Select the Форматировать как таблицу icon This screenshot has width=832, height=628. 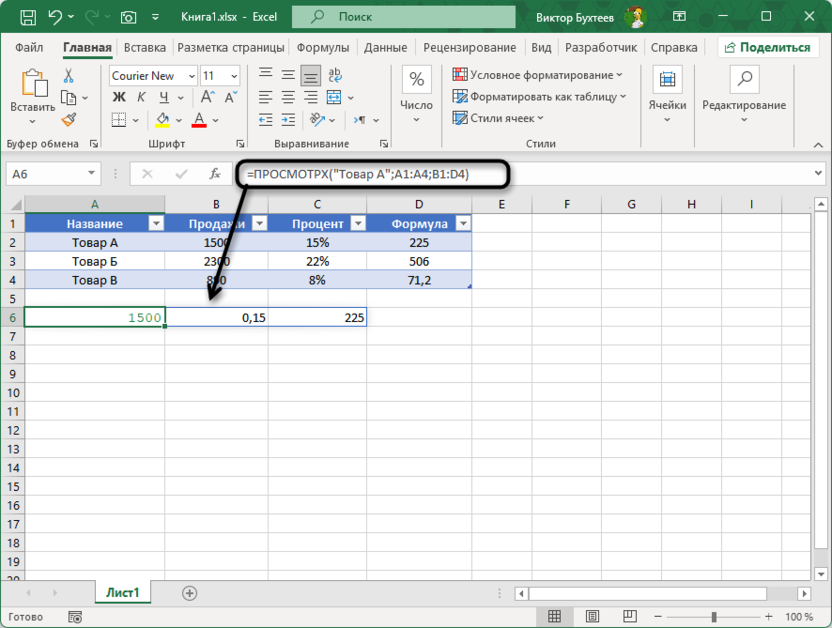point(460,96)
